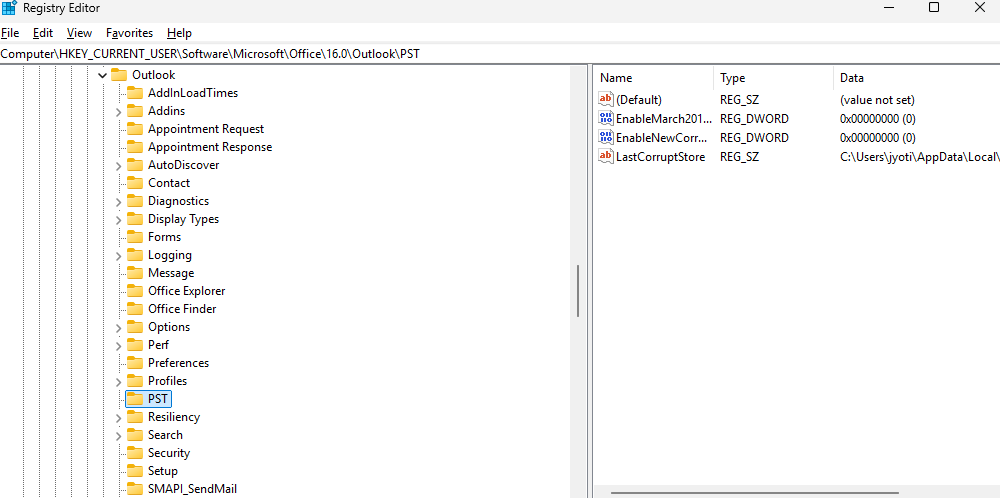1000x498 pixels.
Task: Collapse the Outlook key in the tree
Action: pyautogui.click(x=102, y=75)
